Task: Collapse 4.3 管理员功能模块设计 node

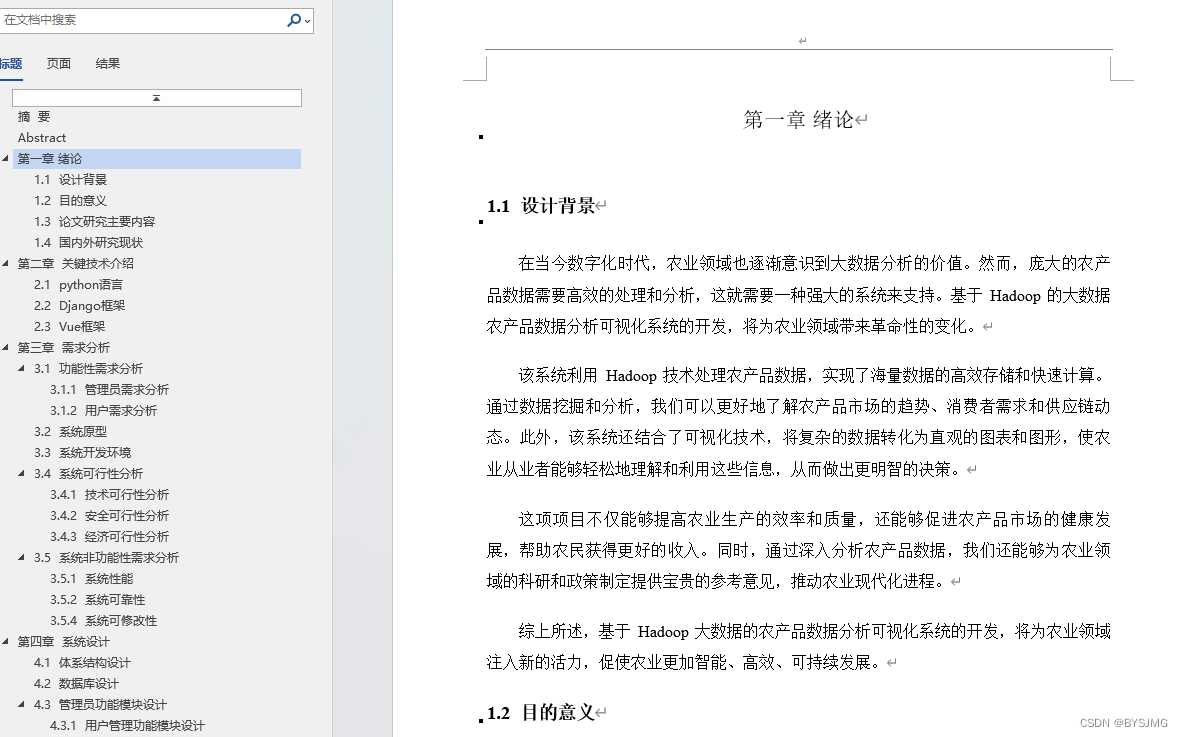Action: click(x=22, y=705)
